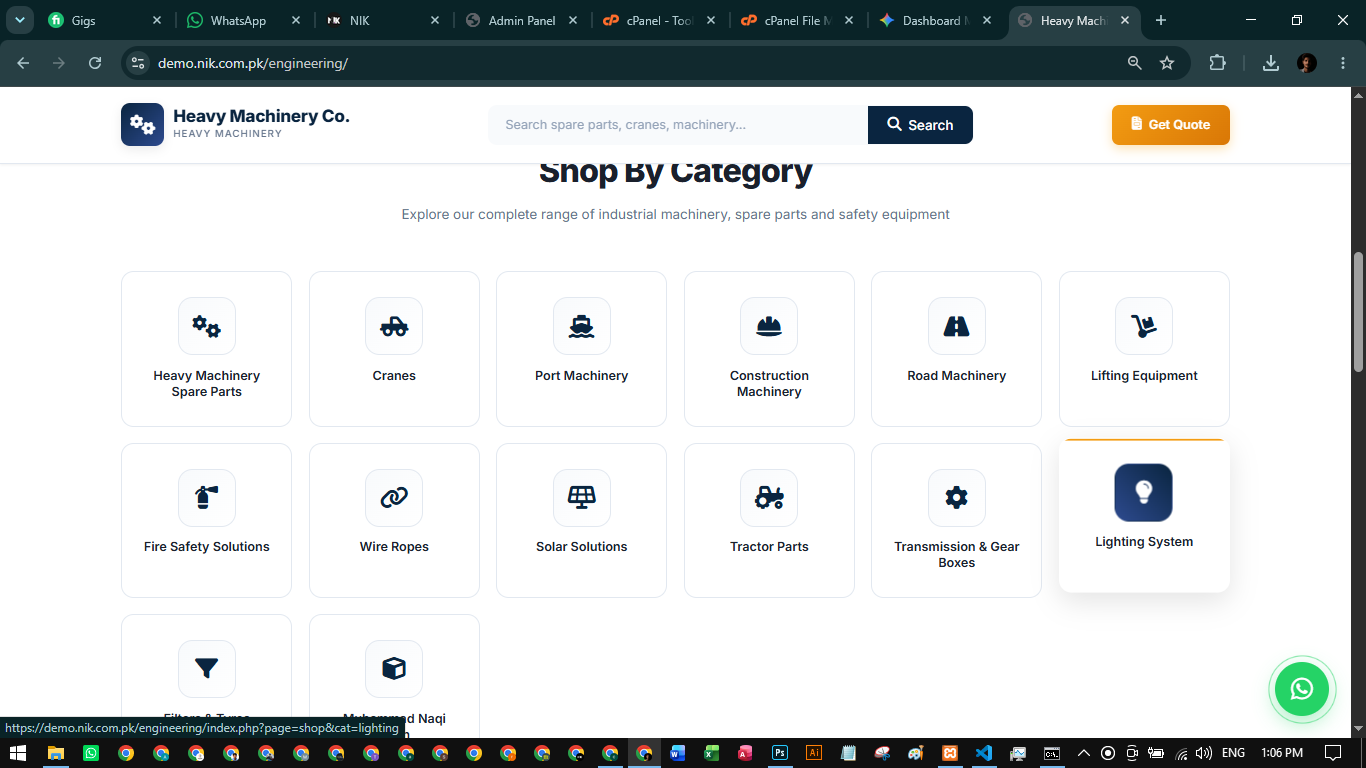Click the page vertical scrollbar thumb
This screenshot has height=768, width=1366.
(x=1358, y=312)
